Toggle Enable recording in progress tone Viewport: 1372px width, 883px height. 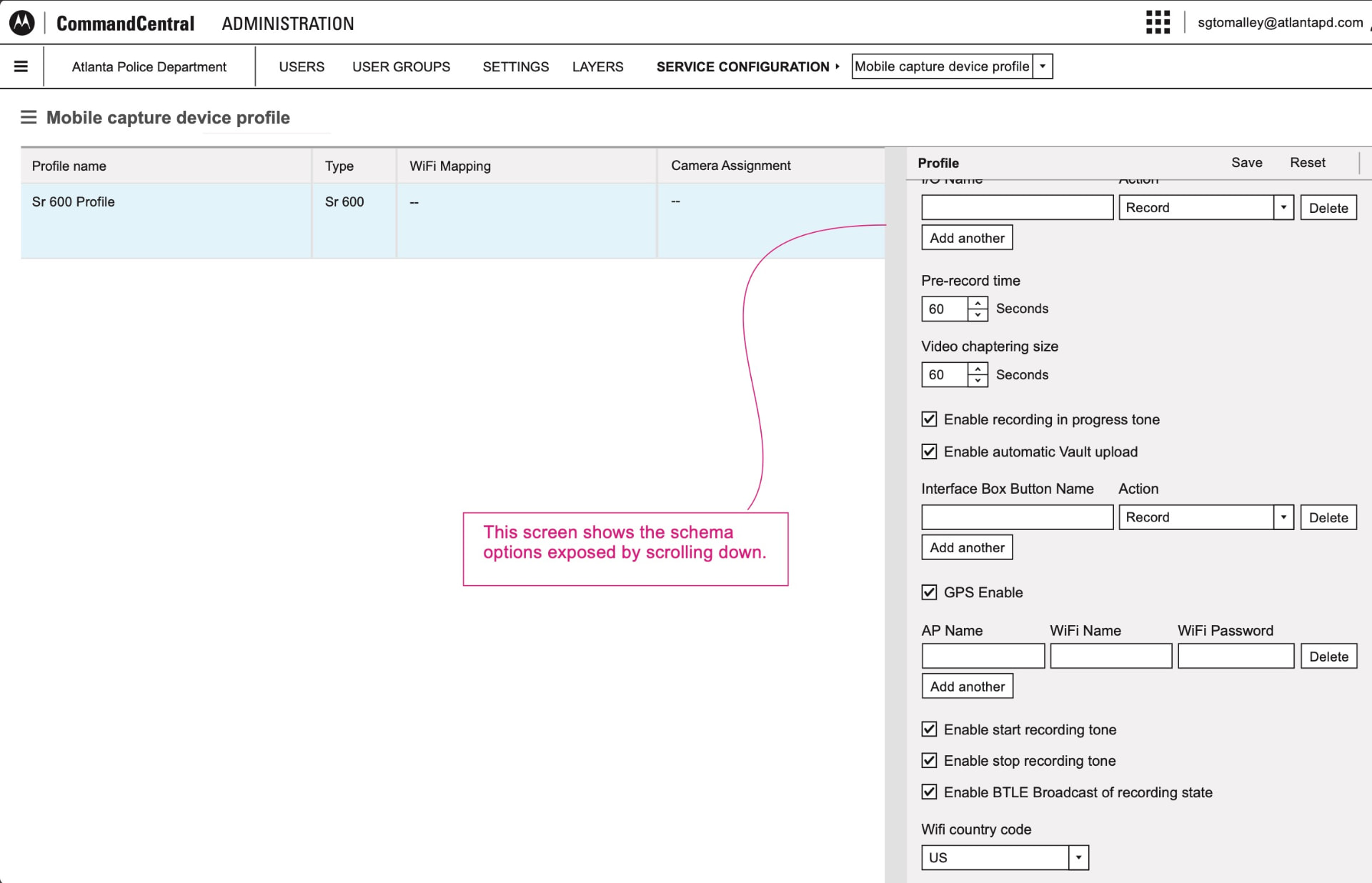pos(929,419)
